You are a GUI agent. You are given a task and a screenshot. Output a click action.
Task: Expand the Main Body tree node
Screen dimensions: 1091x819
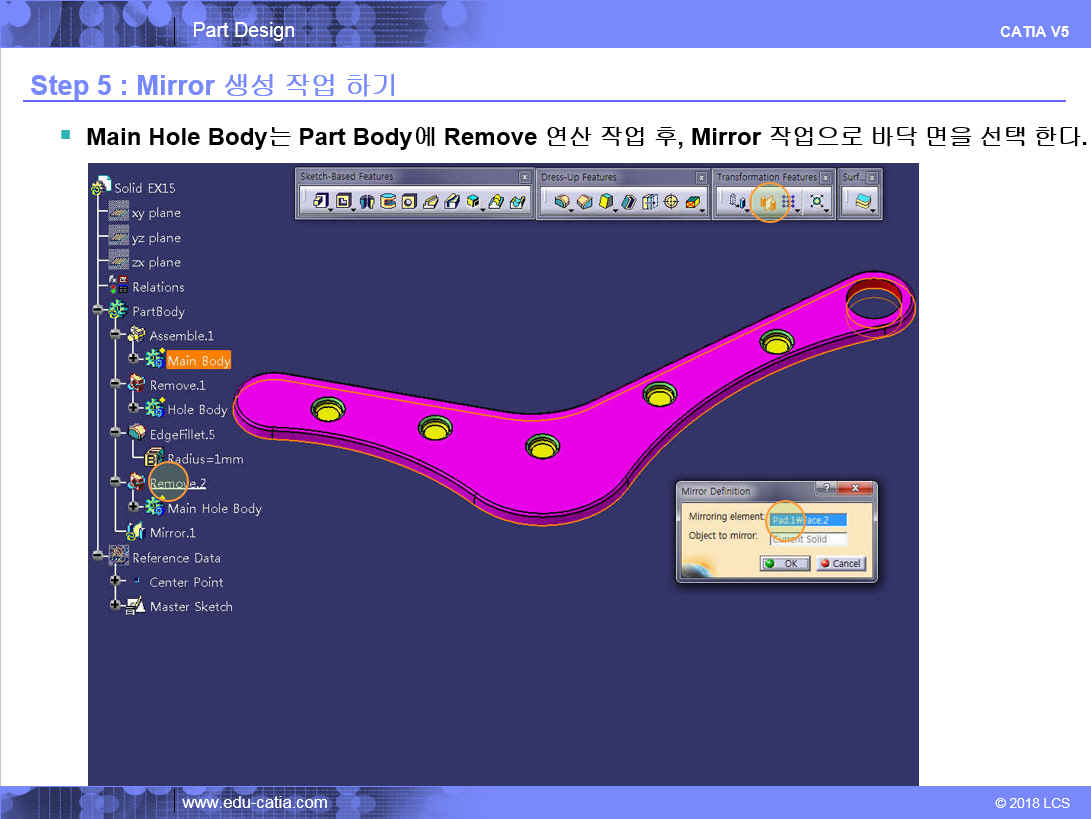(133, 360)
